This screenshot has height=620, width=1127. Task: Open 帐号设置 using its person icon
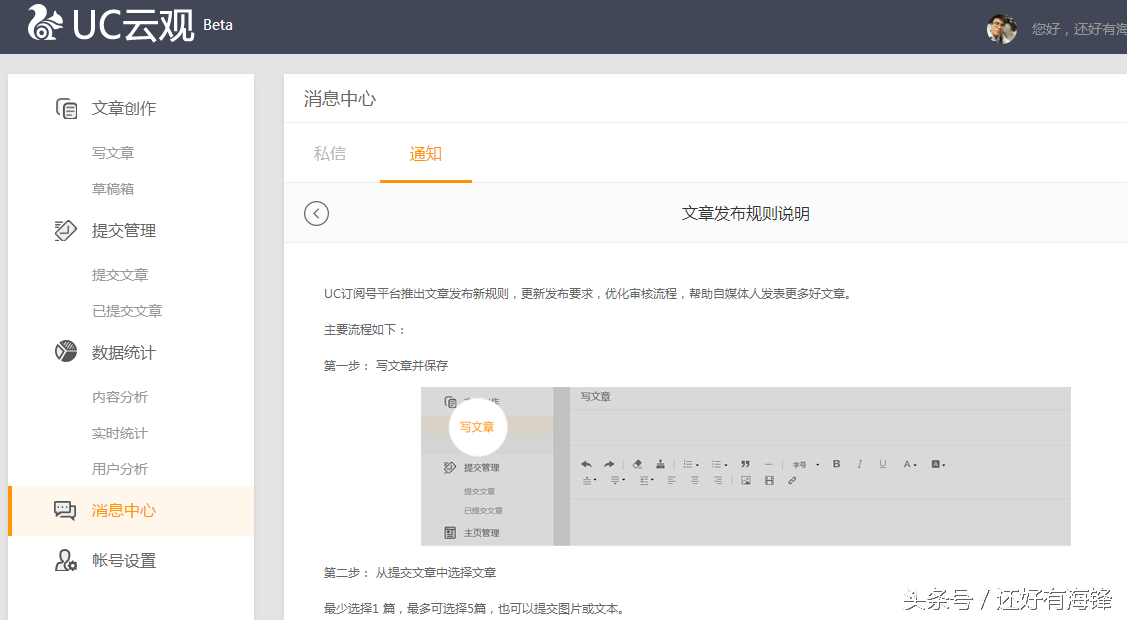click(x=65, y=560)
